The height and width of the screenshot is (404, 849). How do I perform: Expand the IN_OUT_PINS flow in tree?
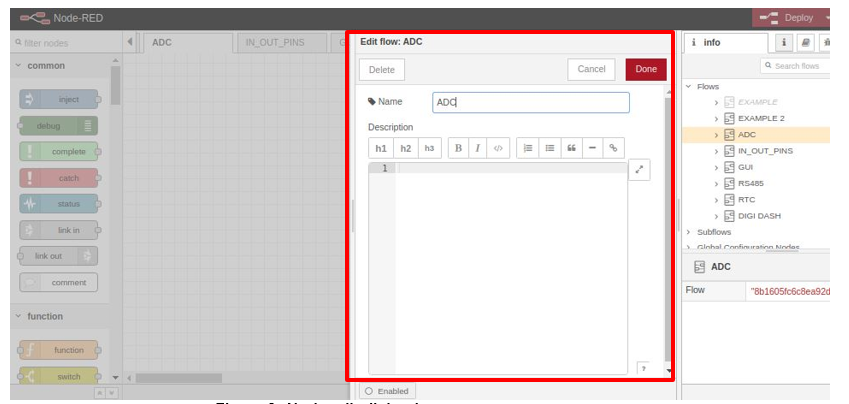tap(716, 151)
